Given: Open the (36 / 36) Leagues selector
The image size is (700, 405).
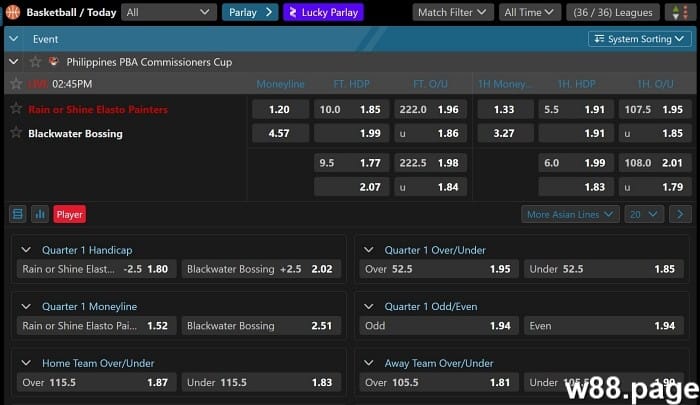Looking at the screenshot, I should pyautogui.click(x=612, y=13).
